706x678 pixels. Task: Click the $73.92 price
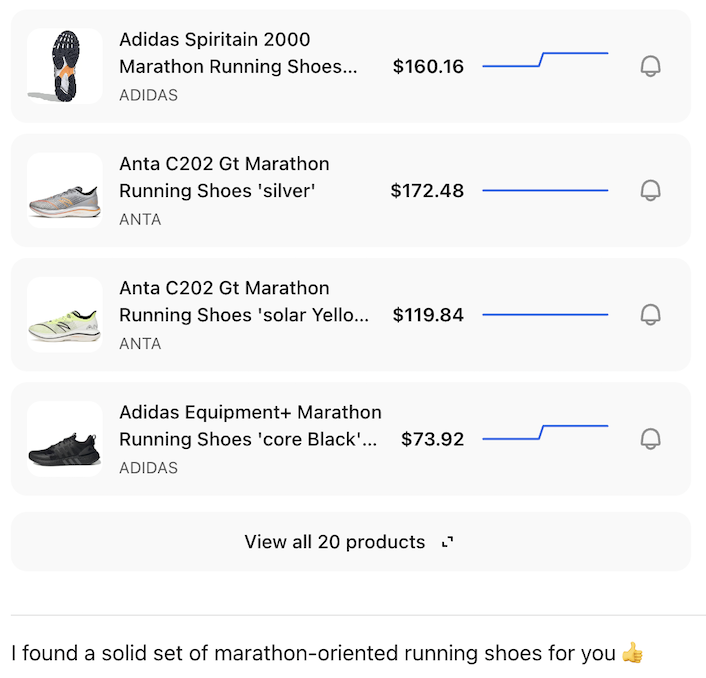pyautogui.click(x=432, y=439)
